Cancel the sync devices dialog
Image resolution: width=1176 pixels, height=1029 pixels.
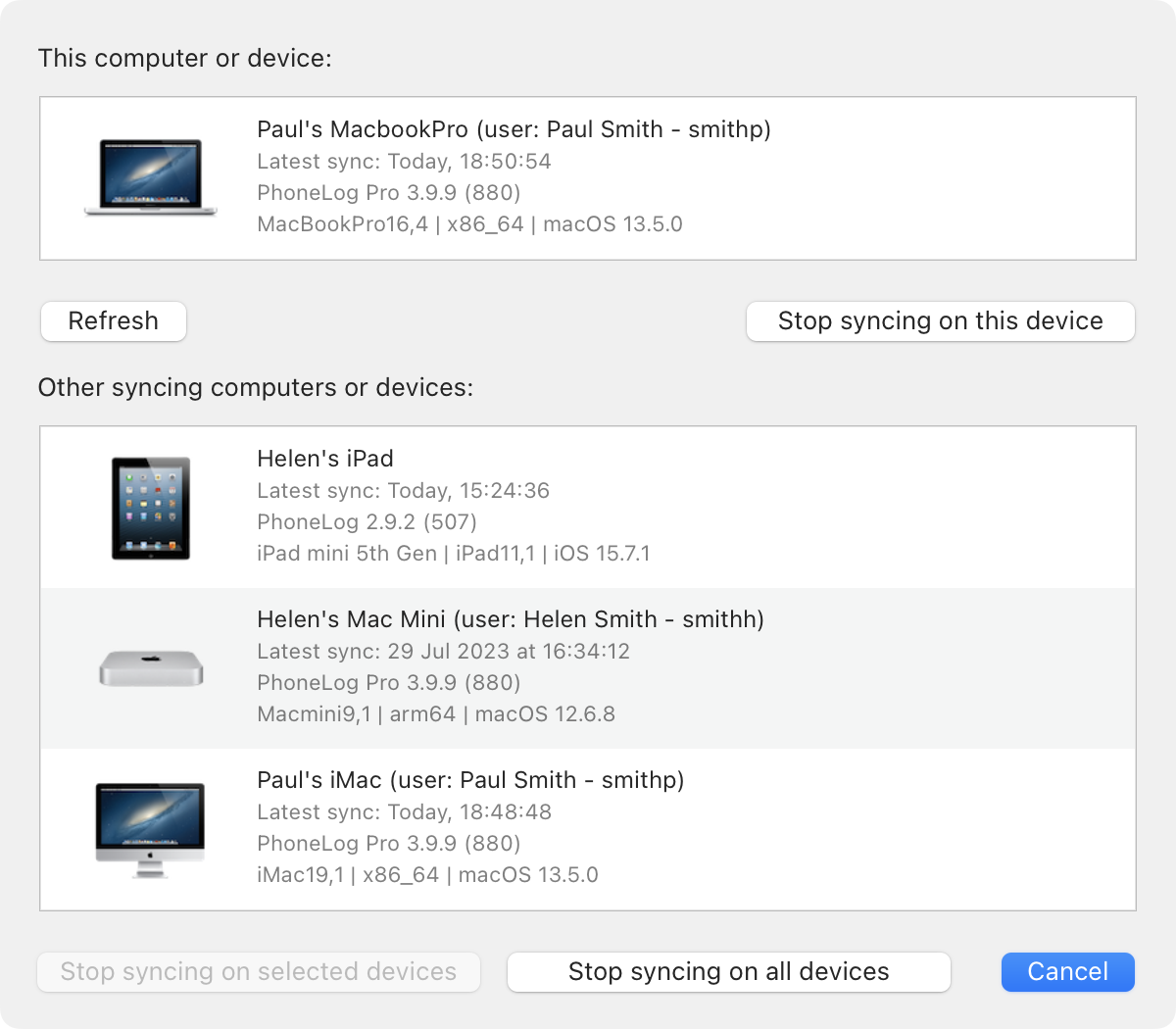click(1068, 972)
